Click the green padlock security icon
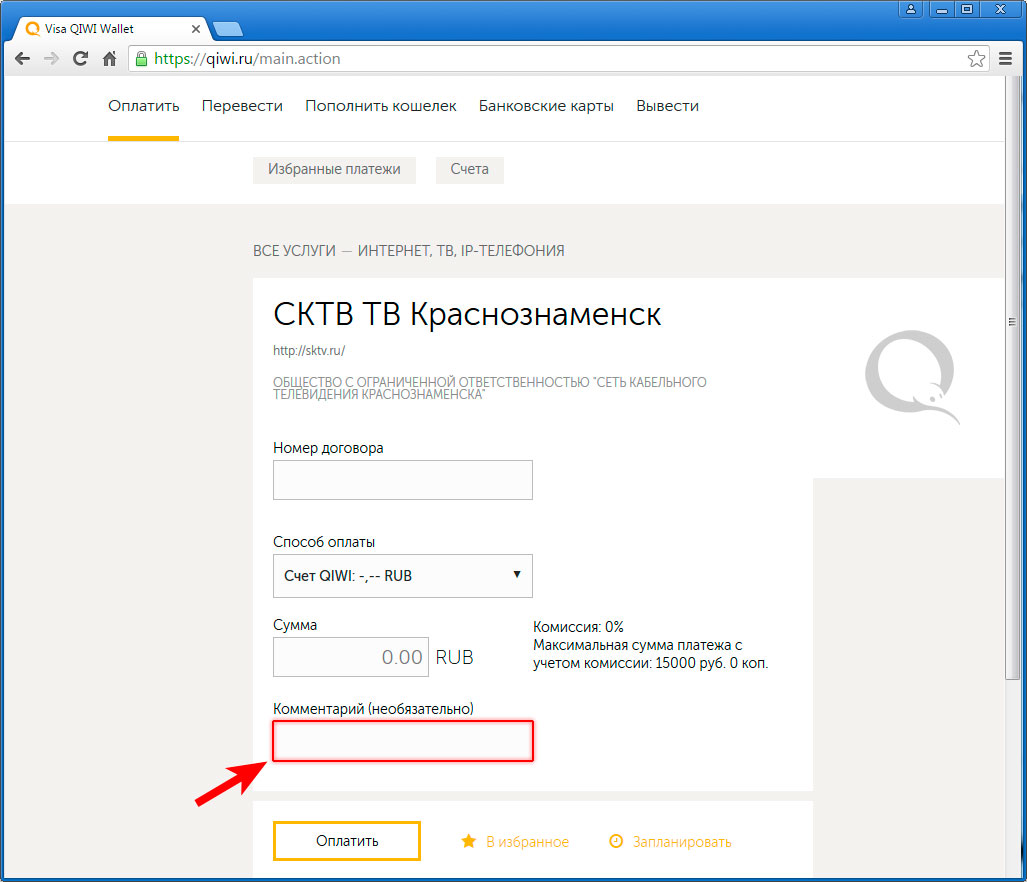This screenshot has height=882, width=1027. 141,59
